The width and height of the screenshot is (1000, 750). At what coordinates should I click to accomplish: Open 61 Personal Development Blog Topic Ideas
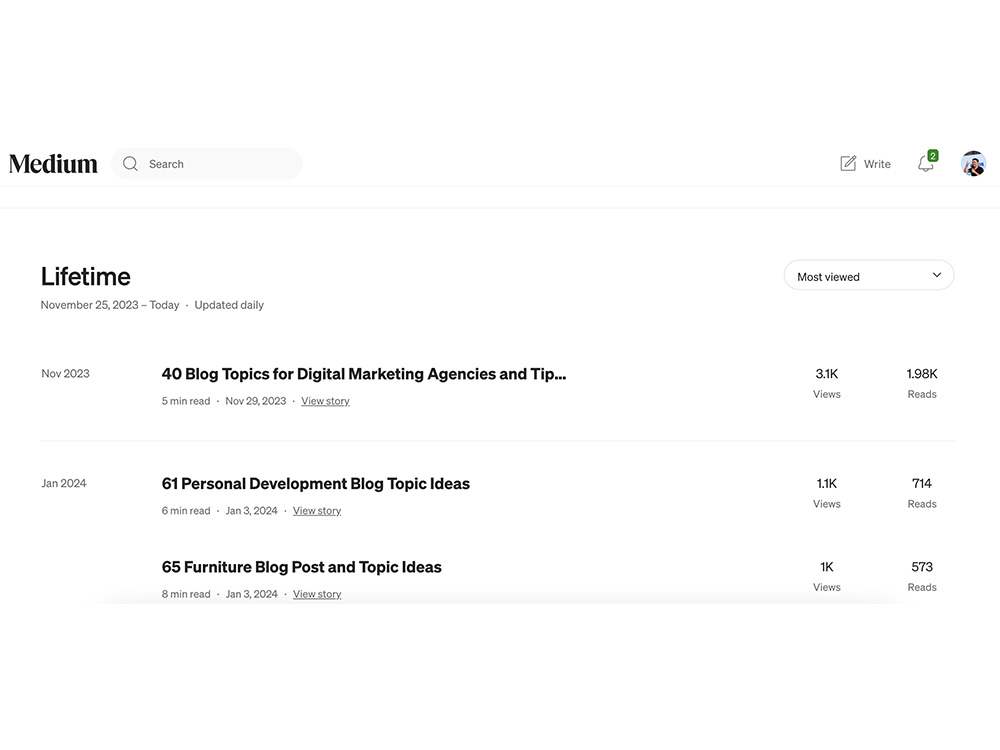[x=316, y=483]
